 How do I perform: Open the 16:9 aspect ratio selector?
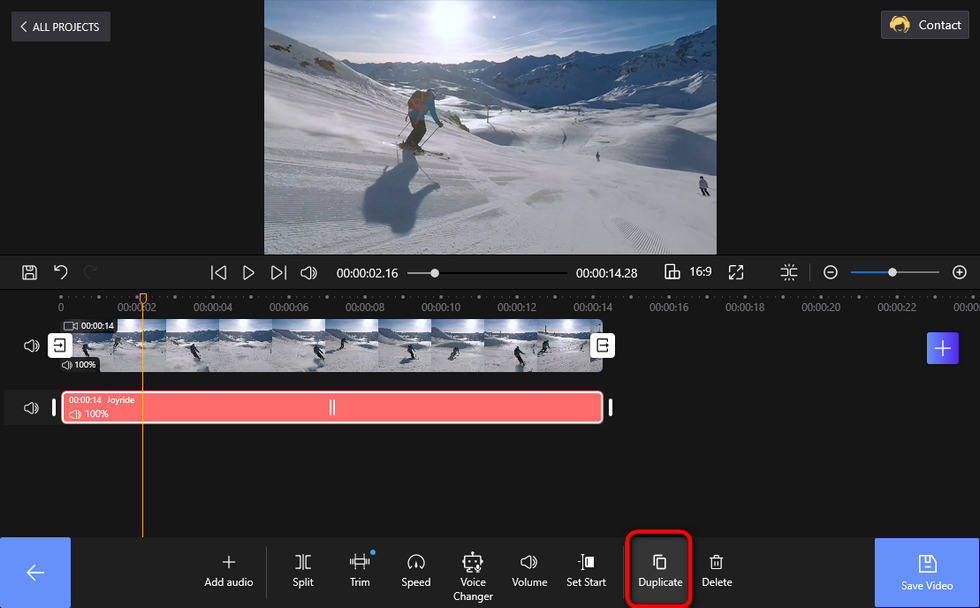688,272
